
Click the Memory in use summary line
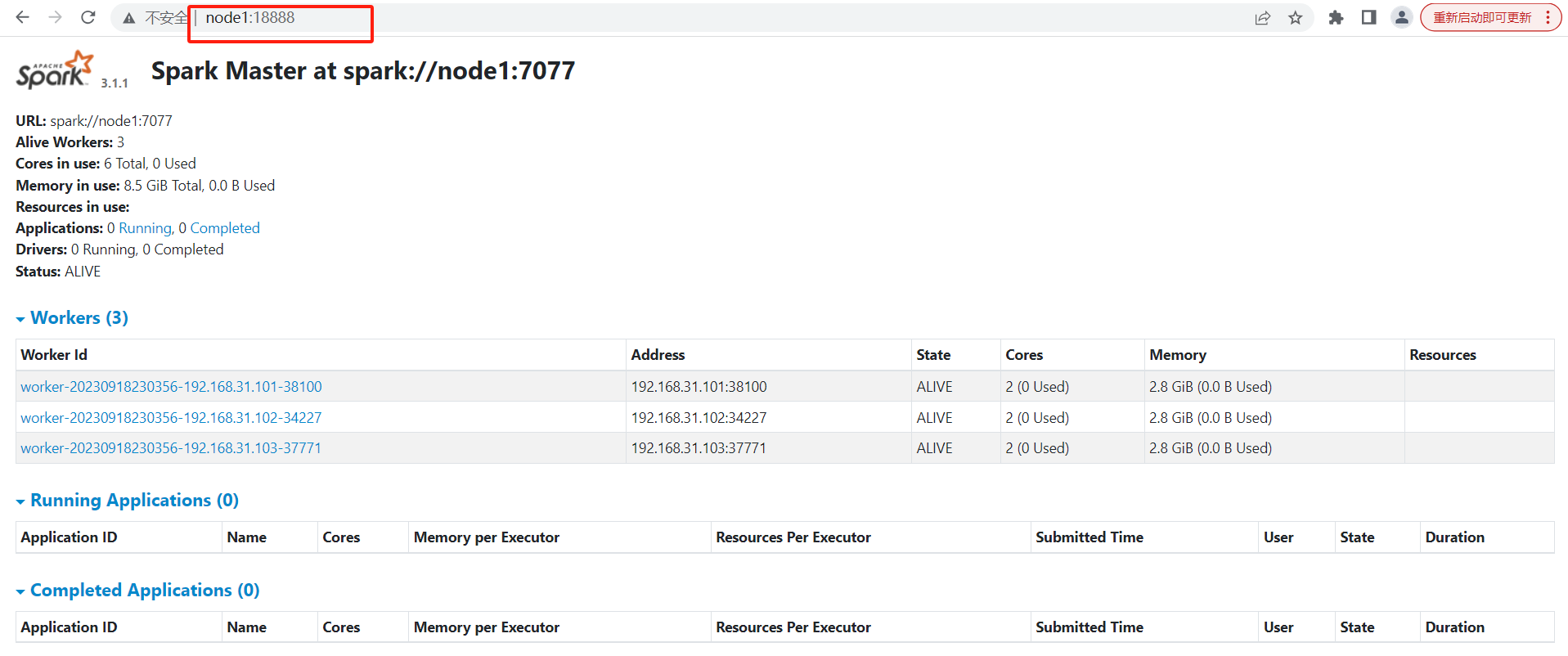[145, 186]
